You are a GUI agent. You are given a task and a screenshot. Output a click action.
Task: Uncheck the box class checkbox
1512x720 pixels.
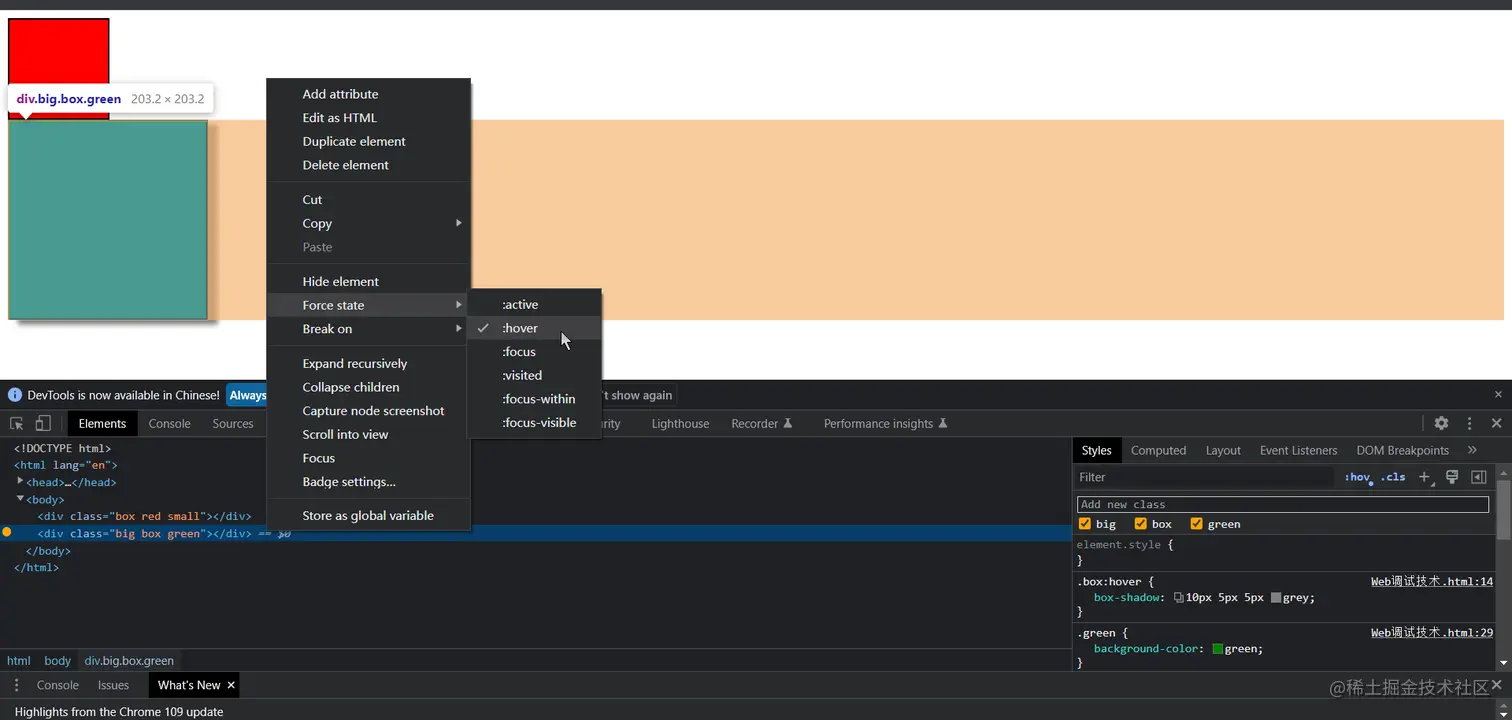click(1141, 524)
